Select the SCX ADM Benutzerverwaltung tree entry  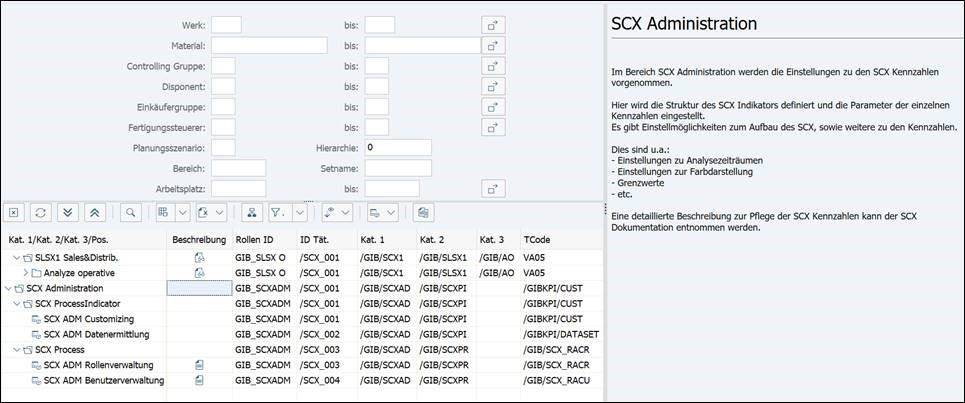(103, 381)
